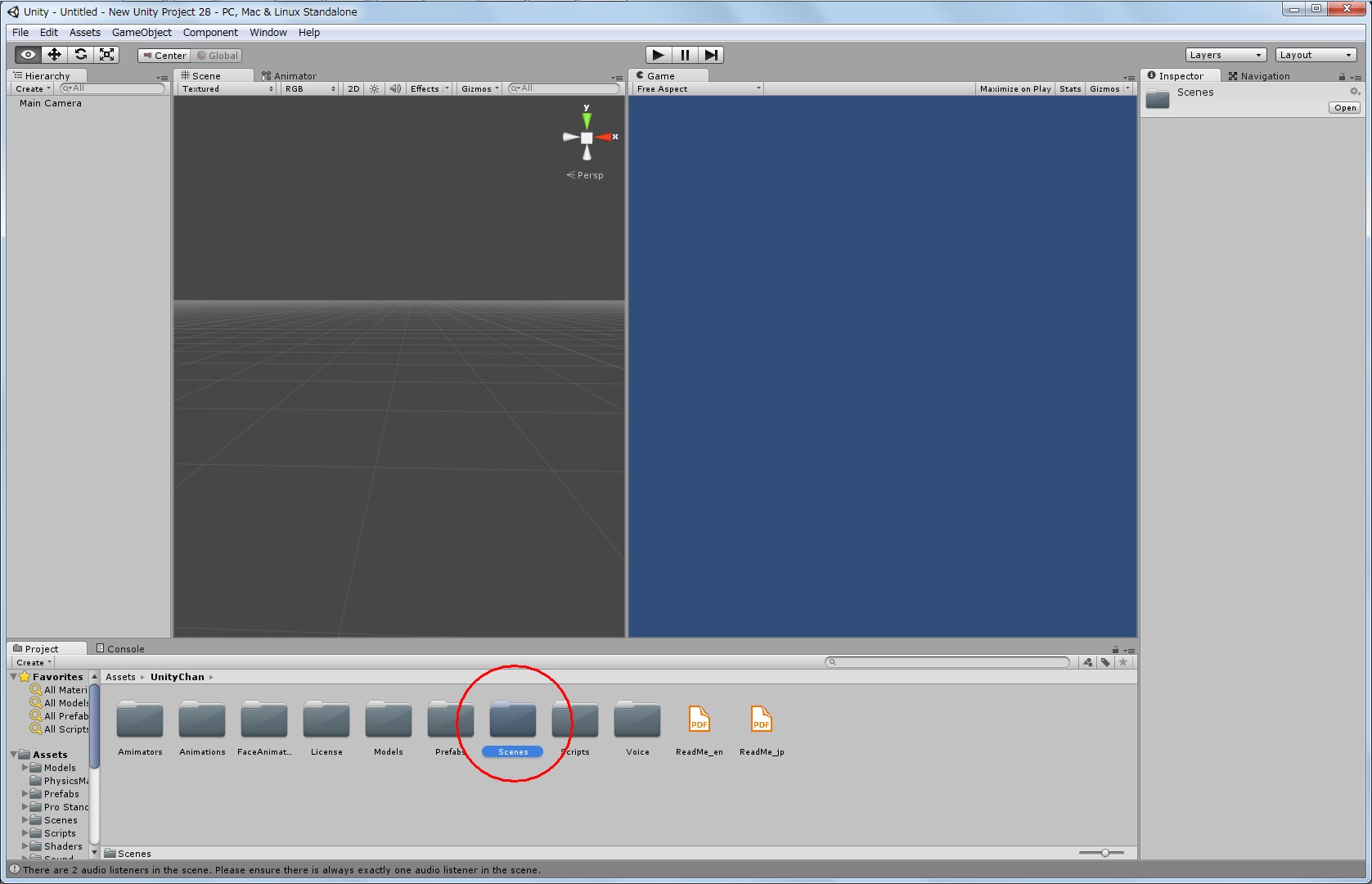Switch to the Console tab
Image resolution: width=1372 pixels, height=884 pixels.
tap(120, 649)
